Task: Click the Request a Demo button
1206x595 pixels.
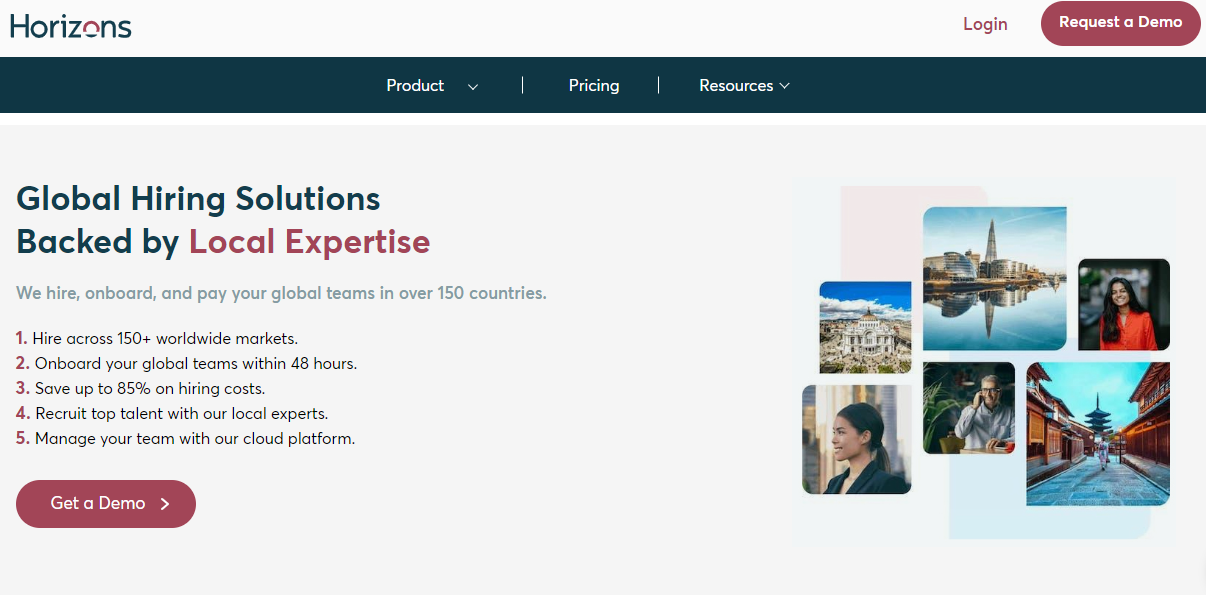Action: [1120, 23]
